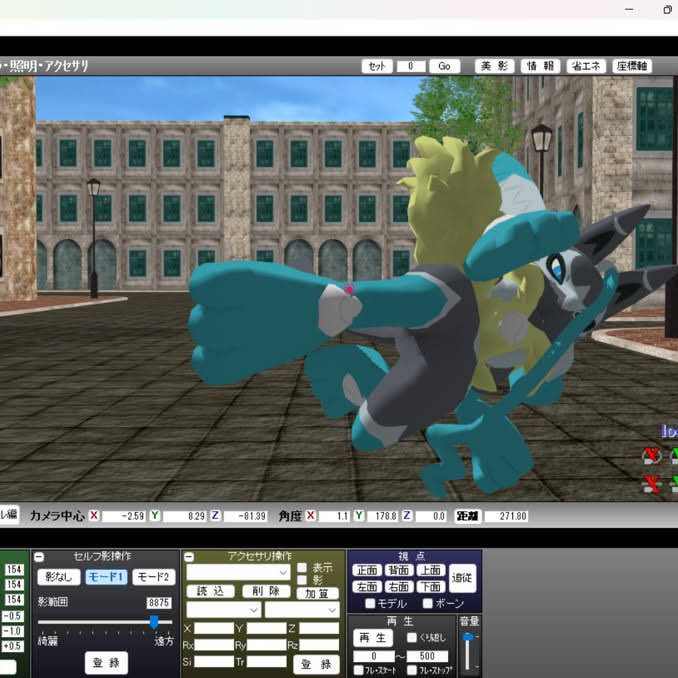
Task: Click the lower red X axis move icon
Action: [x=652, y=484]
